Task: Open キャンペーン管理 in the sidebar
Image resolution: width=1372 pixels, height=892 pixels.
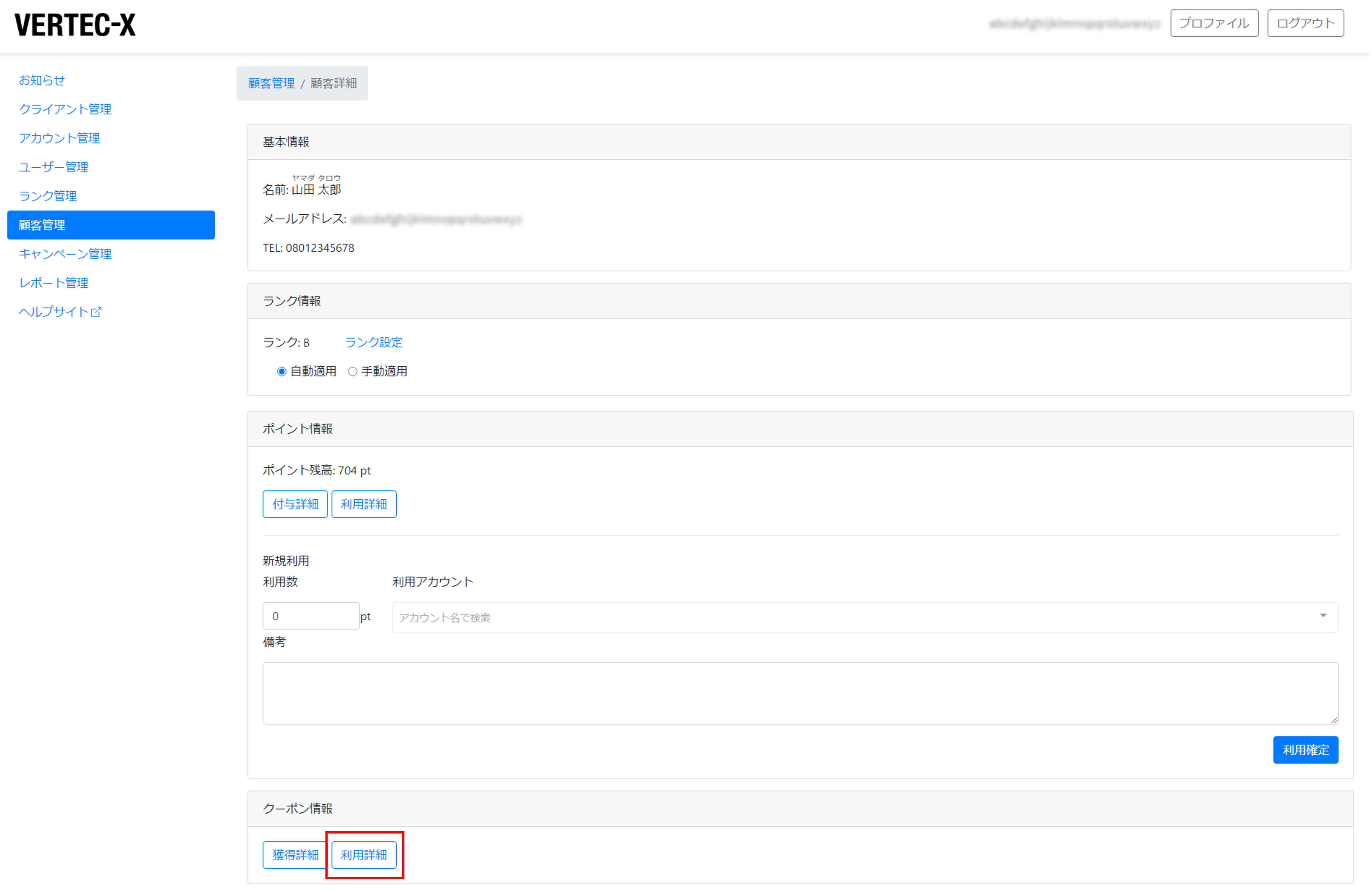Action: 65,254
